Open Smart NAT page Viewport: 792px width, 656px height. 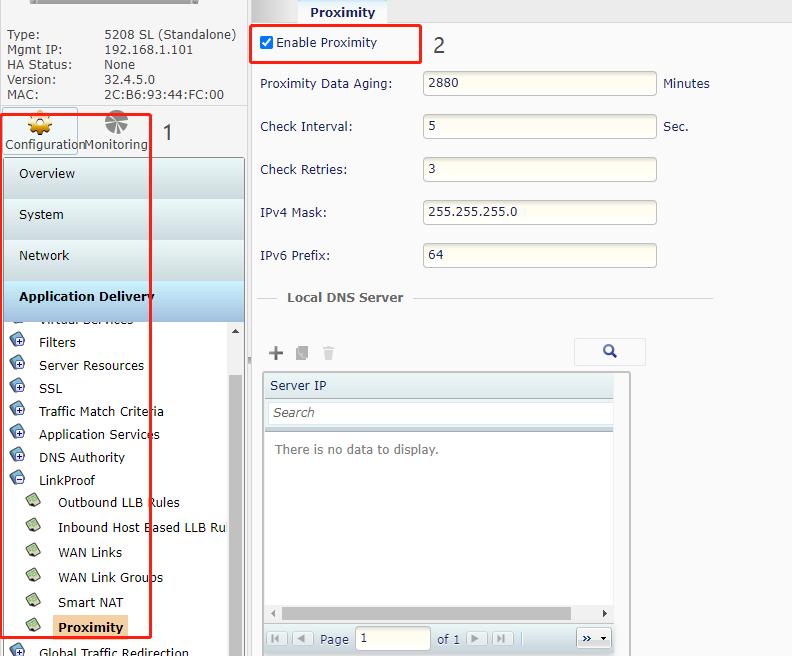[x=90, y=602]
